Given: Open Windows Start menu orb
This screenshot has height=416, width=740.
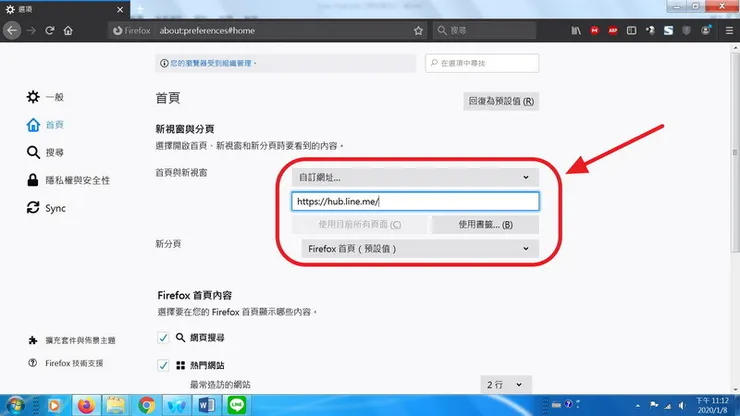Looking at the screenshot, I should [x=15, y=405].
